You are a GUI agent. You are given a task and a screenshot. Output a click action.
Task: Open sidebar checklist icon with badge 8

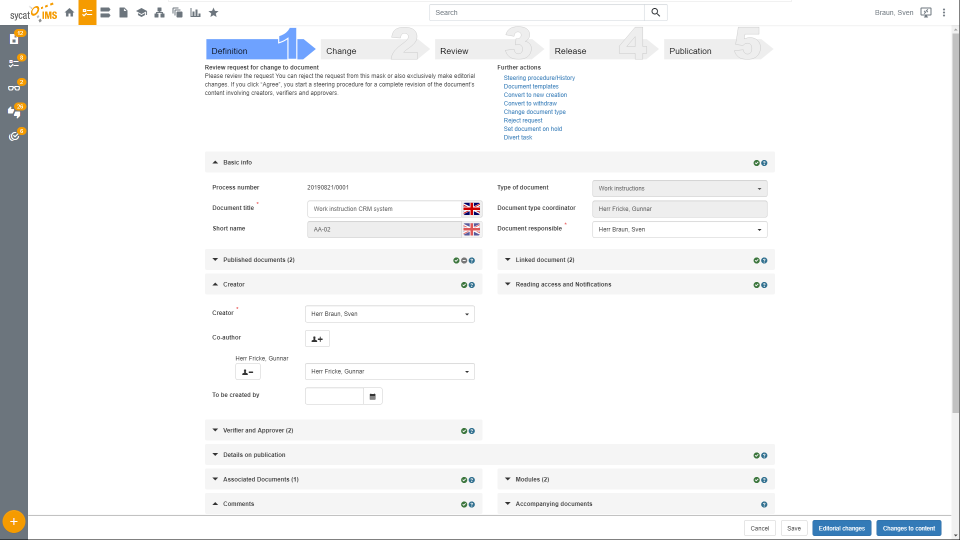tap(14, 63)
